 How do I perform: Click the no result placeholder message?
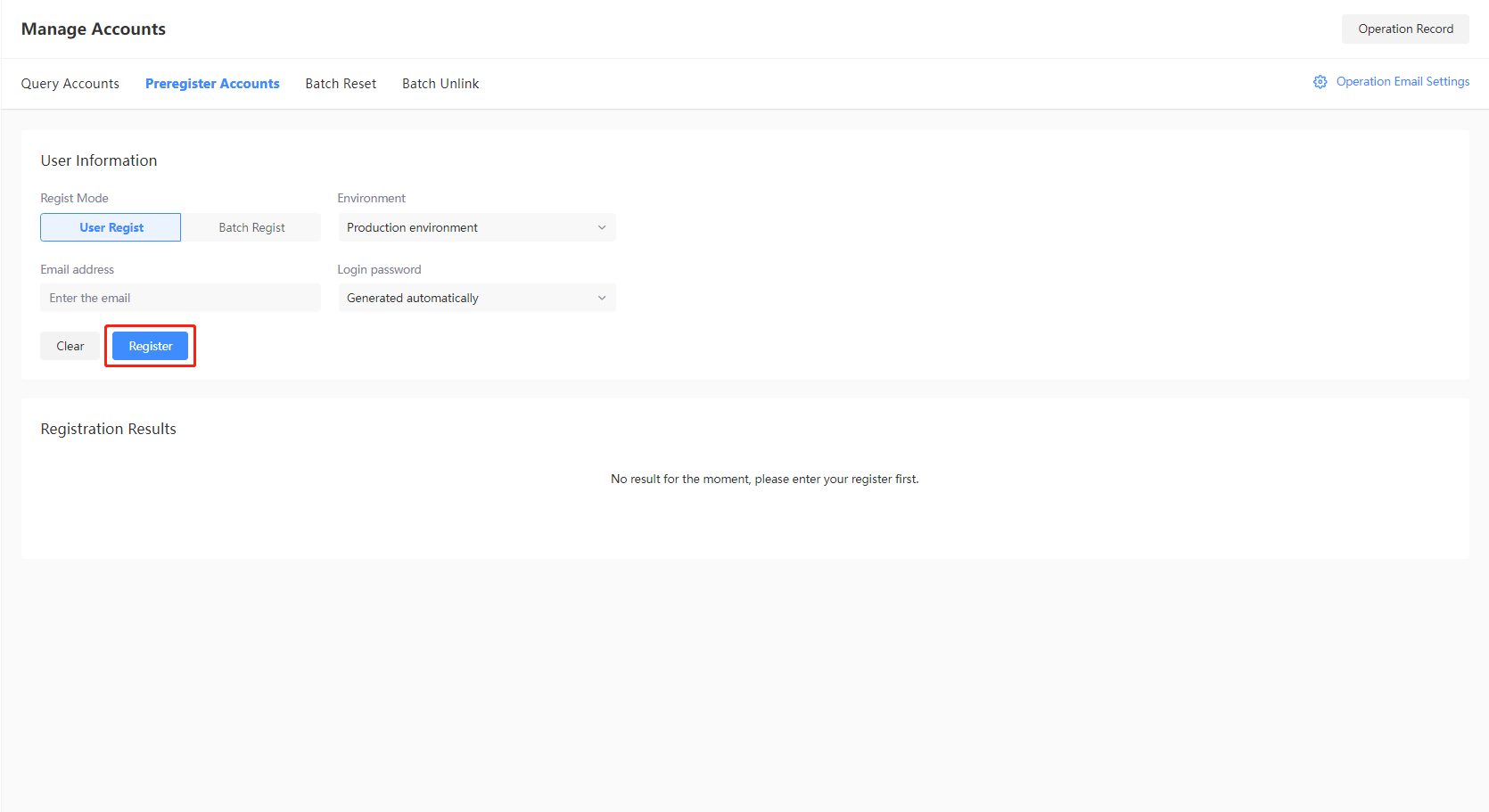pyautogui.click(x=764, y=479)
